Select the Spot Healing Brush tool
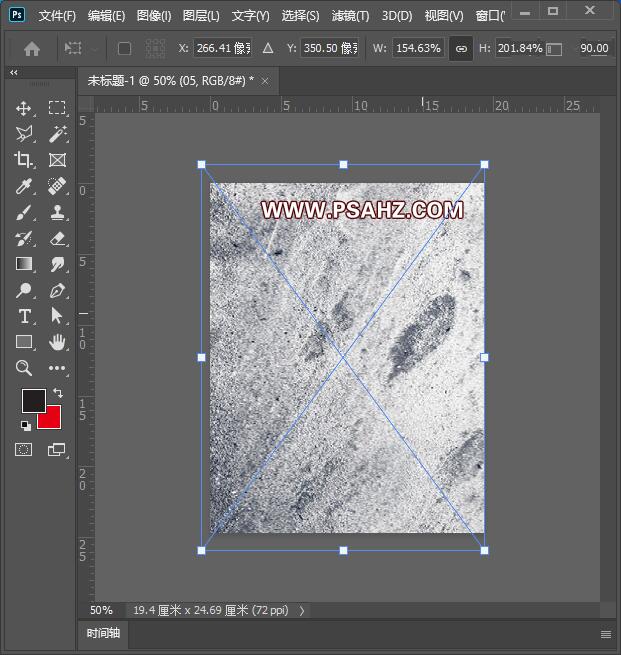The width and height of the screenshot is (621, 655). (x=57, y=186)
